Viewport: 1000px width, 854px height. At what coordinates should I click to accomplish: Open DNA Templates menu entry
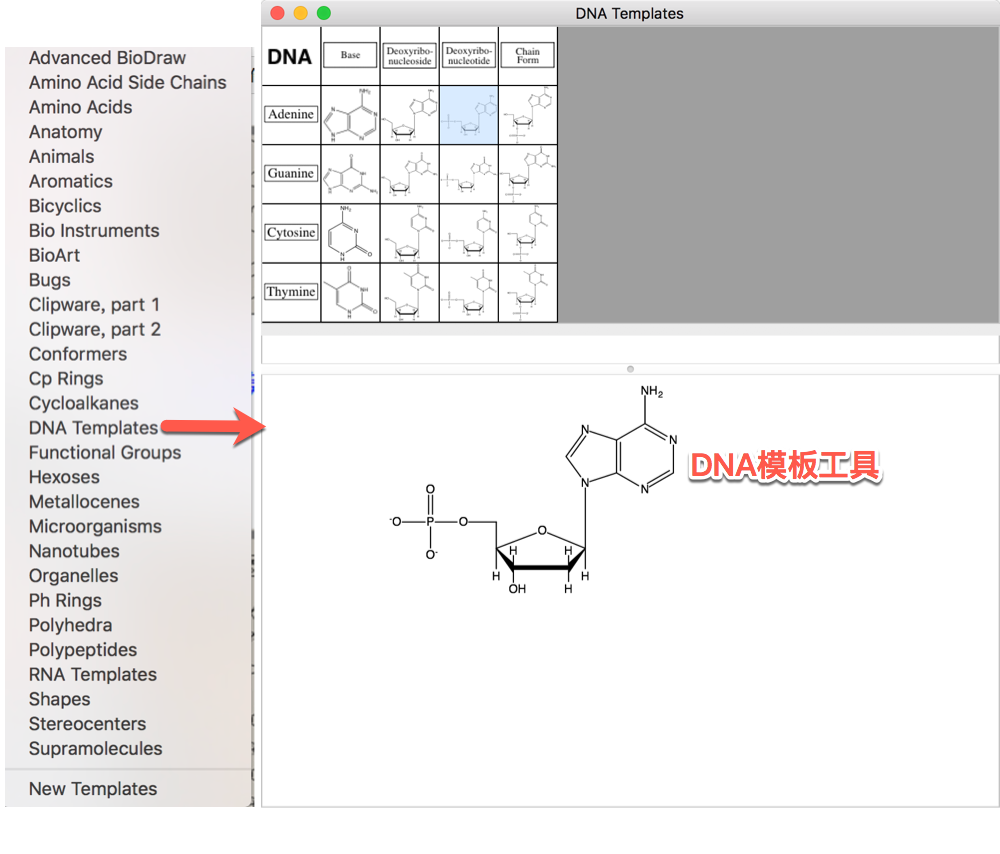click(x=93, y=428)
